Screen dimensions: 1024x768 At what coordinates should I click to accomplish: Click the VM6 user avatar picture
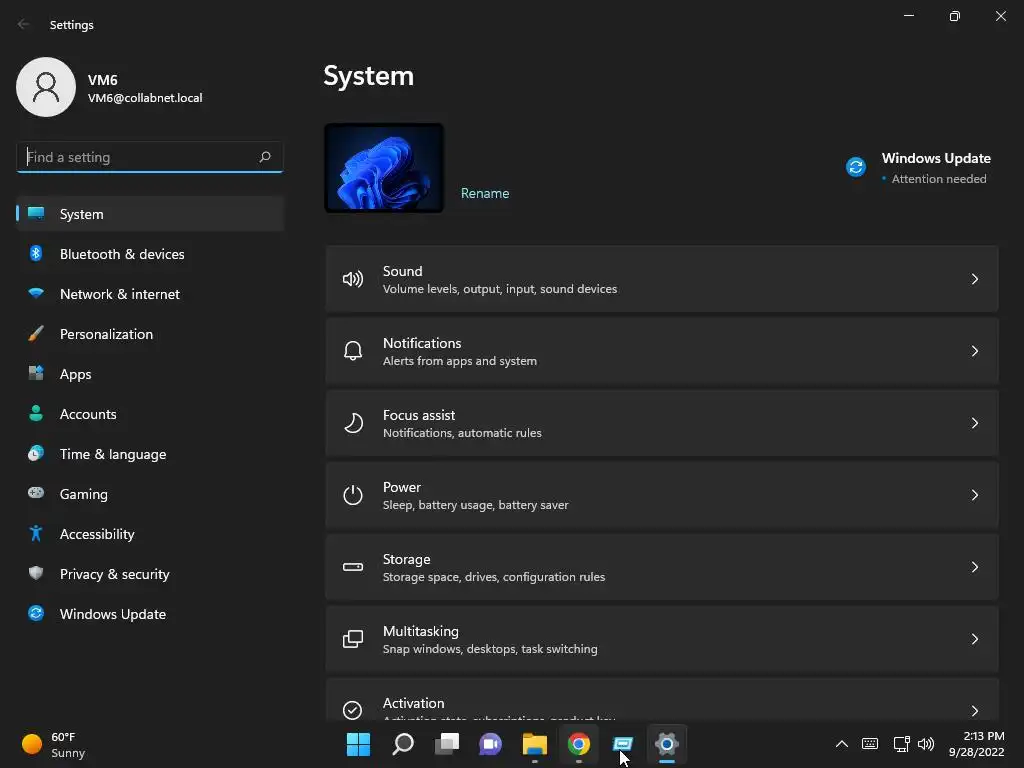(46, 87)
